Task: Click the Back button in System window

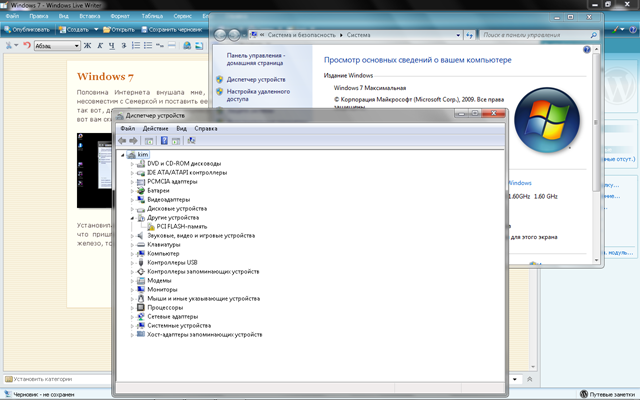Action: point(220,35)
